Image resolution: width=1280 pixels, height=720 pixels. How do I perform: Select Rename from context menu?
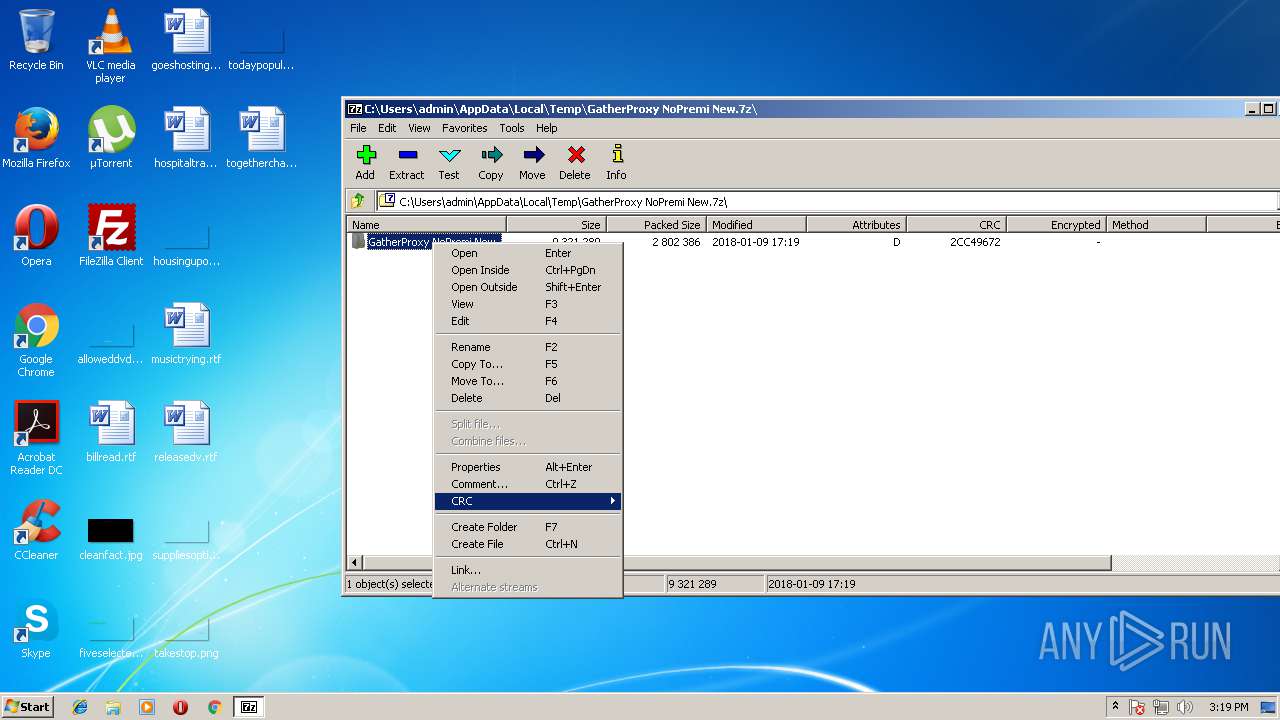528,347
